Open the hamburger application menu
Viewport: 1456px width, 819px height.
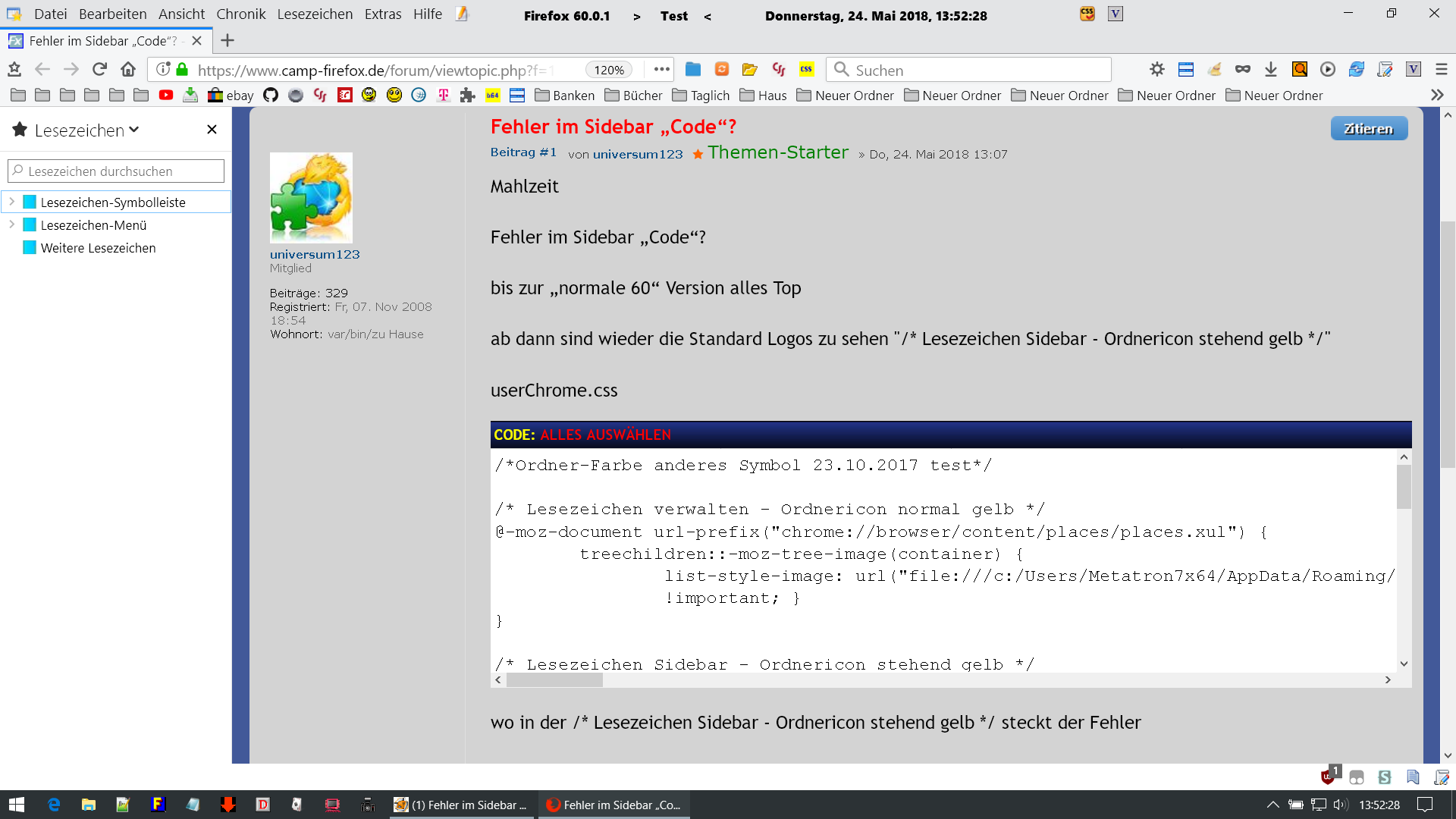pyautogui.click(x=1442, y=70)
